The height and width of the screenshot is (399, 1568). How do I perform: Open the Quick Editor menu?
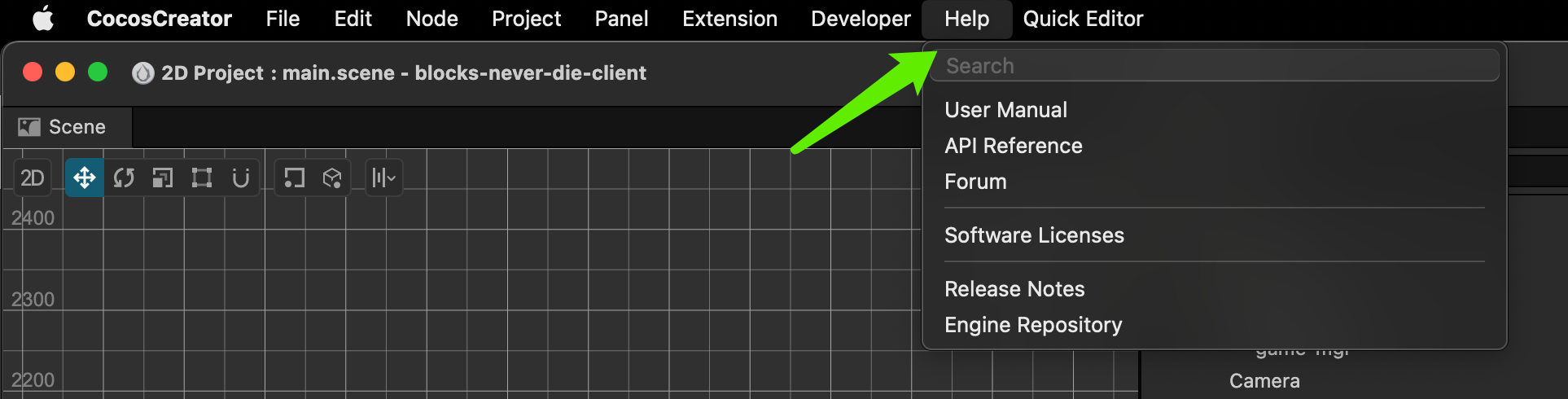click(1083, 19)
